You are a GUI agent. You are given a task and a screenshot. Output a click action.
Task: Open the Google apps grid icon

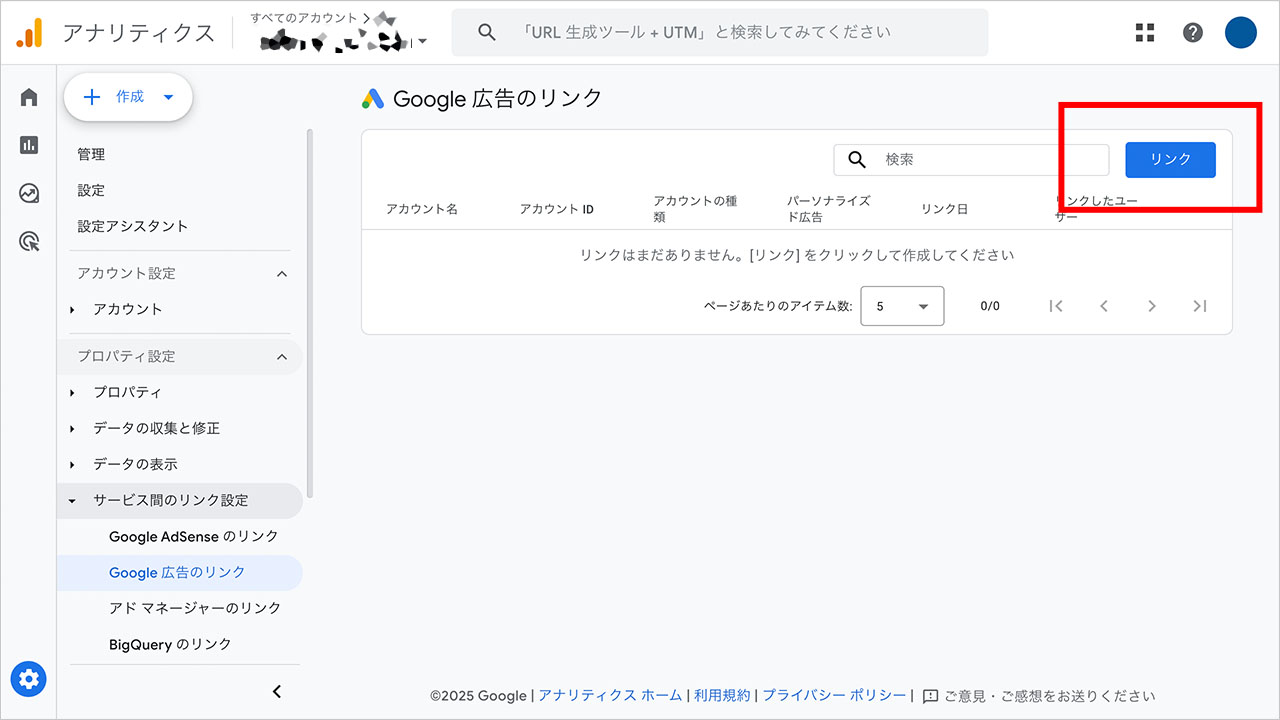1144,32
